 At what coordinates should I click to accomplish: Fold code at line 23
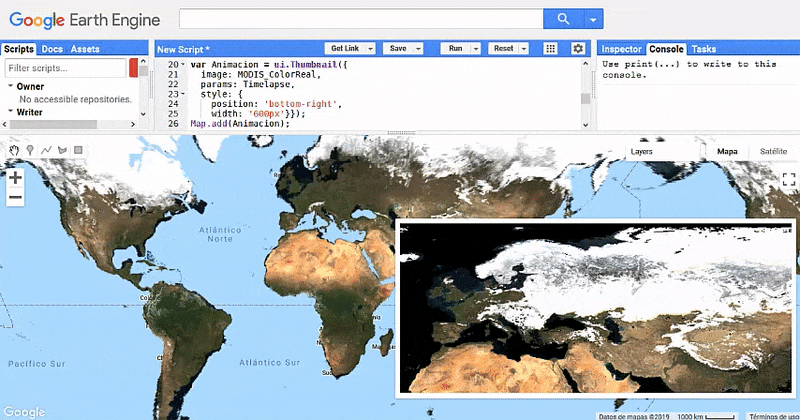coord(183,94)
